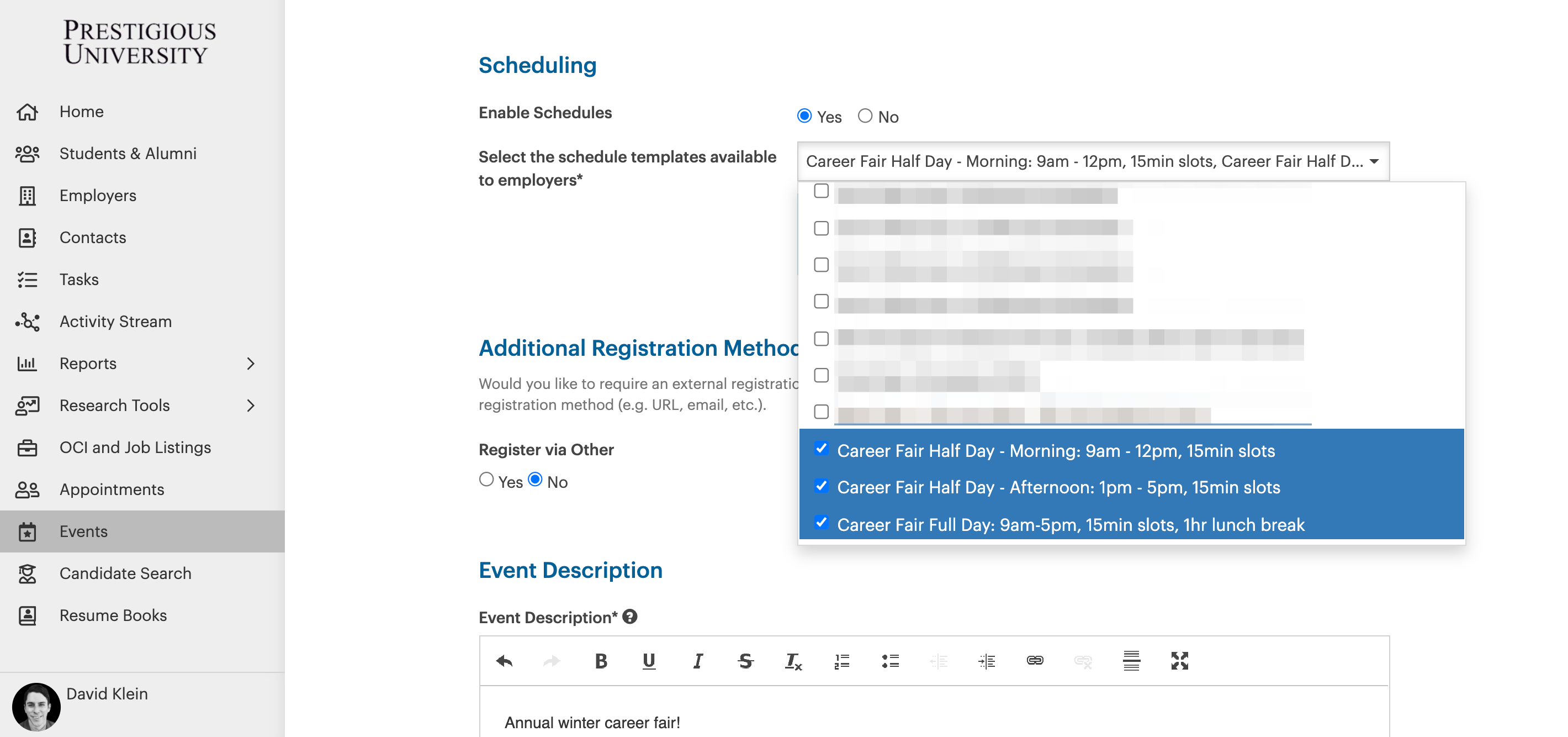Go to Candidate Search page

pyautogui.click(x=125, y=573)
